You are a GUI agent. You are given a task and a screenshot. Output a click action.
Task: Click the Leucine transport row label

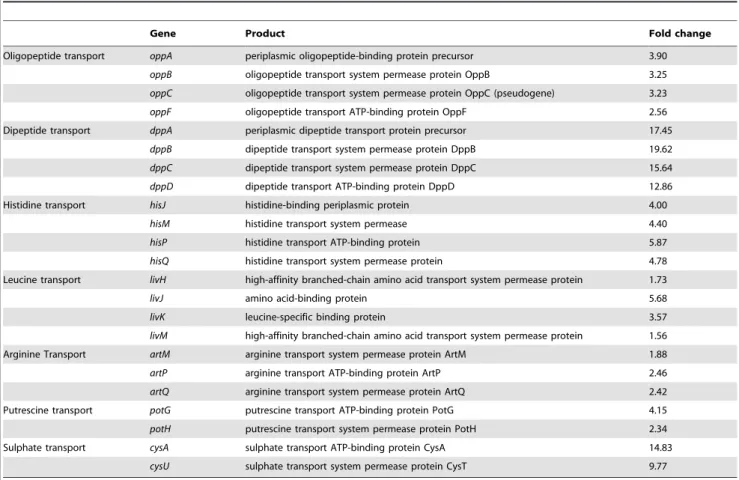(x=42, y=280)
